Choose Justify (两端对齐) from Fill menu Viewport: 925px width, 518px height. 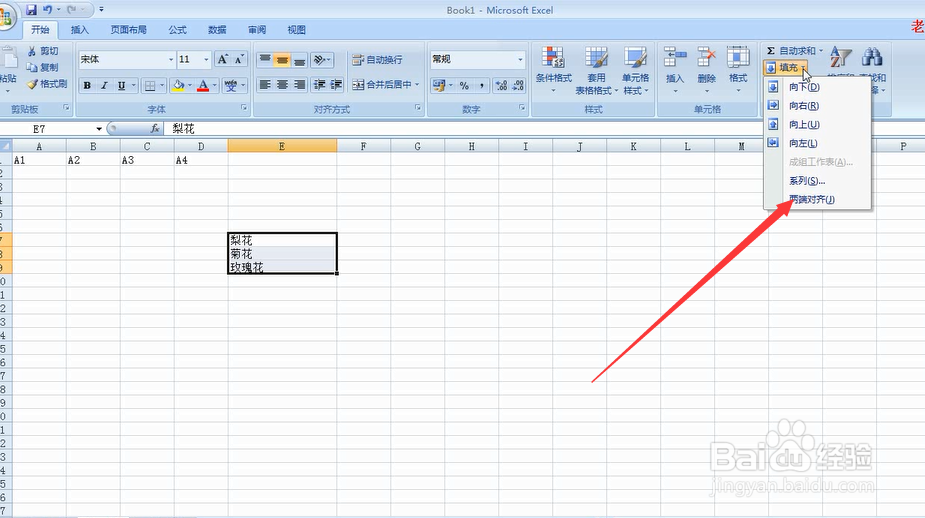(x=817, y=199)
